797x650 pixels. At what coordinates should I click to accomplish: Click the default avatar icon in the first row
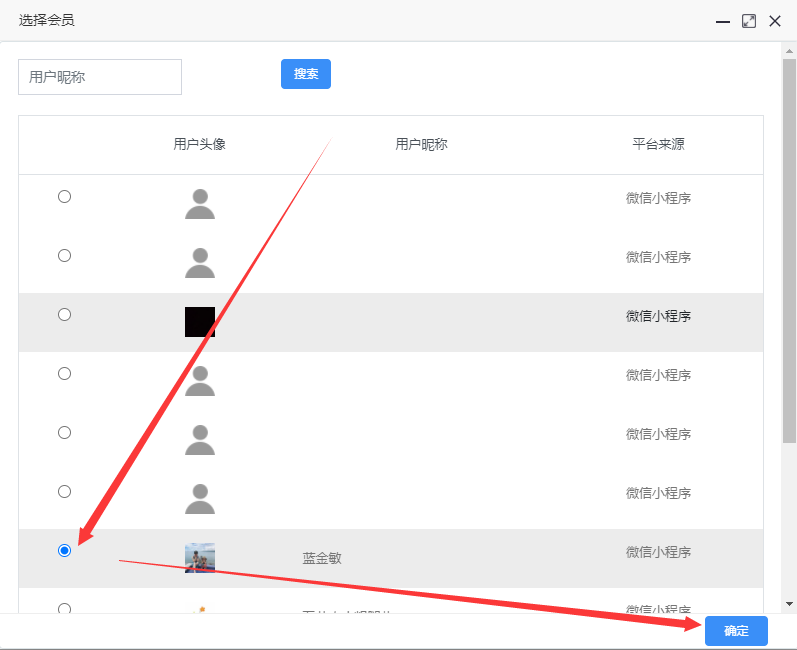click(200, 204)
